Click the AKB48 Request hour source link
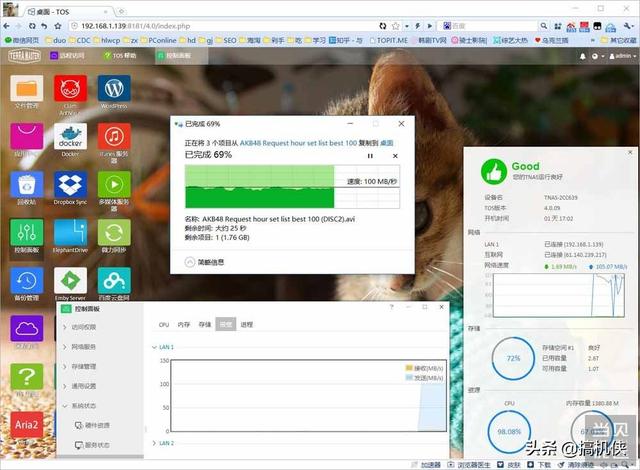 [x=298, y=143]
